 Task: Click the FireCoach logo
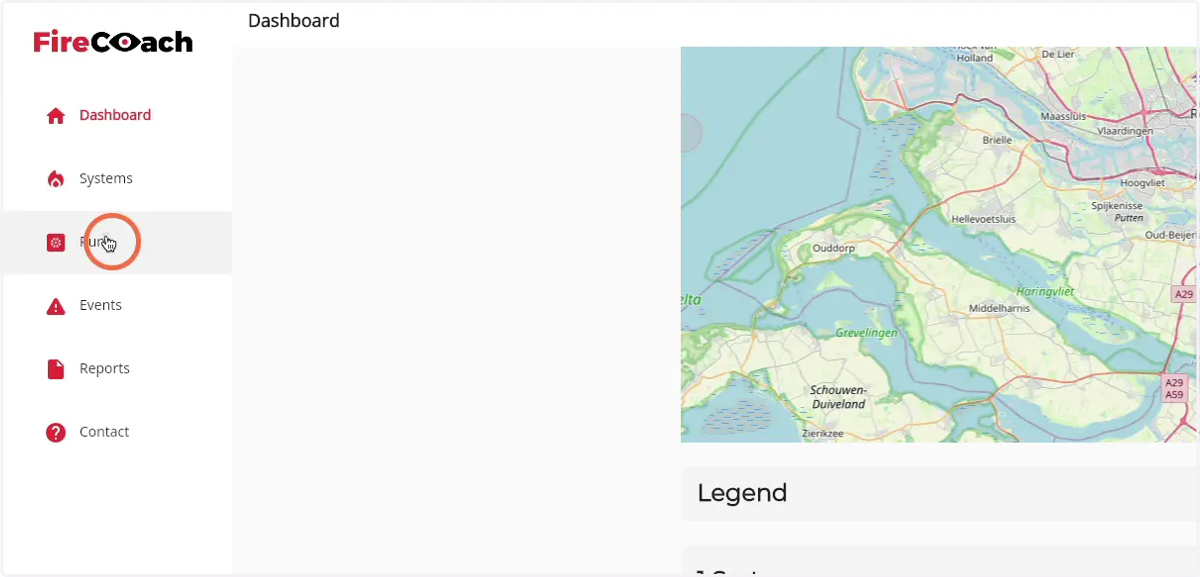(x=113, y=41)
